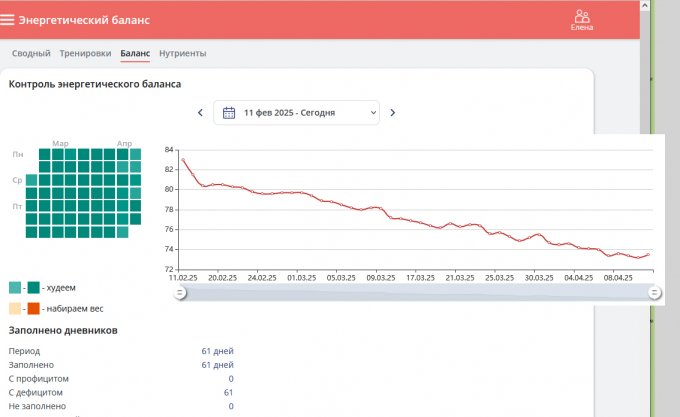Click the Период value '61 дней'
This screenshot has height=417, width=680.
click(x=218, y=351)
